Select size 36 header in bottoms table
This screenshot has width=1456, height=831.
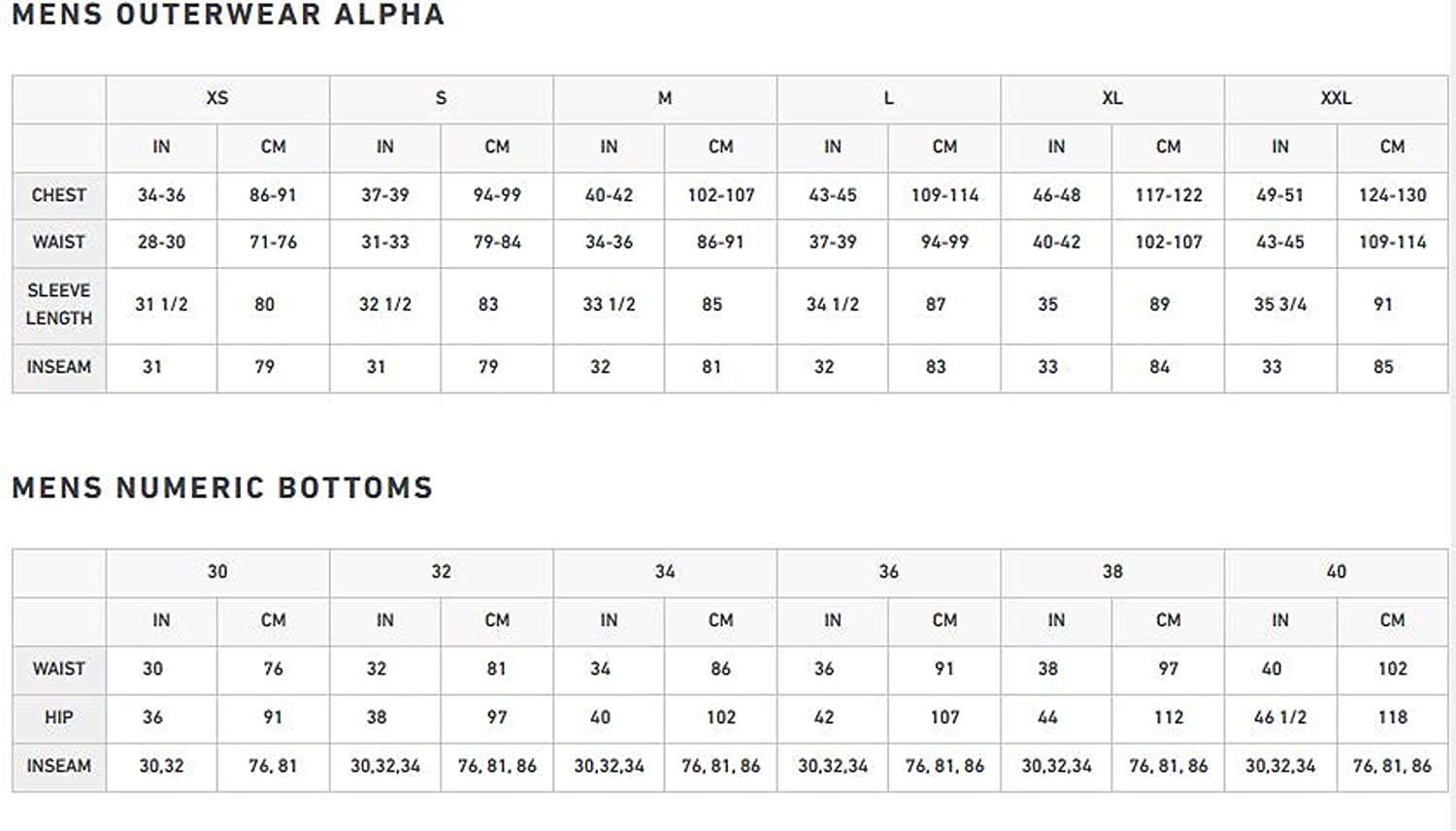click(x=888, y=572)
